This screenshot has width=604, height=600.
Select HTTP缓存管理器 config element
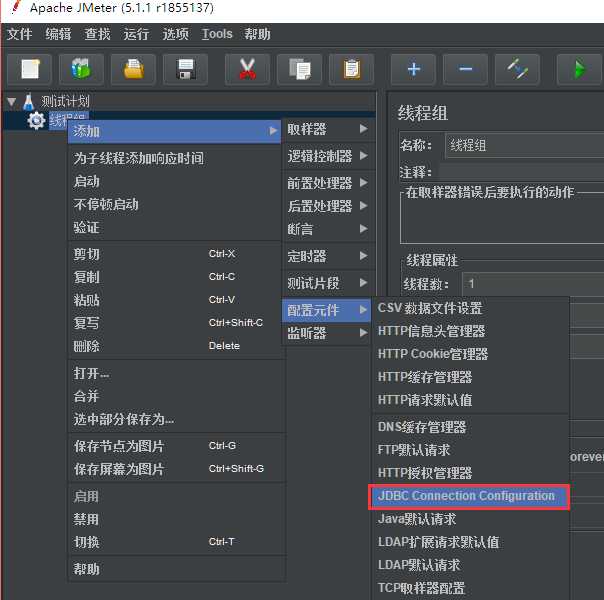point(471,377)
